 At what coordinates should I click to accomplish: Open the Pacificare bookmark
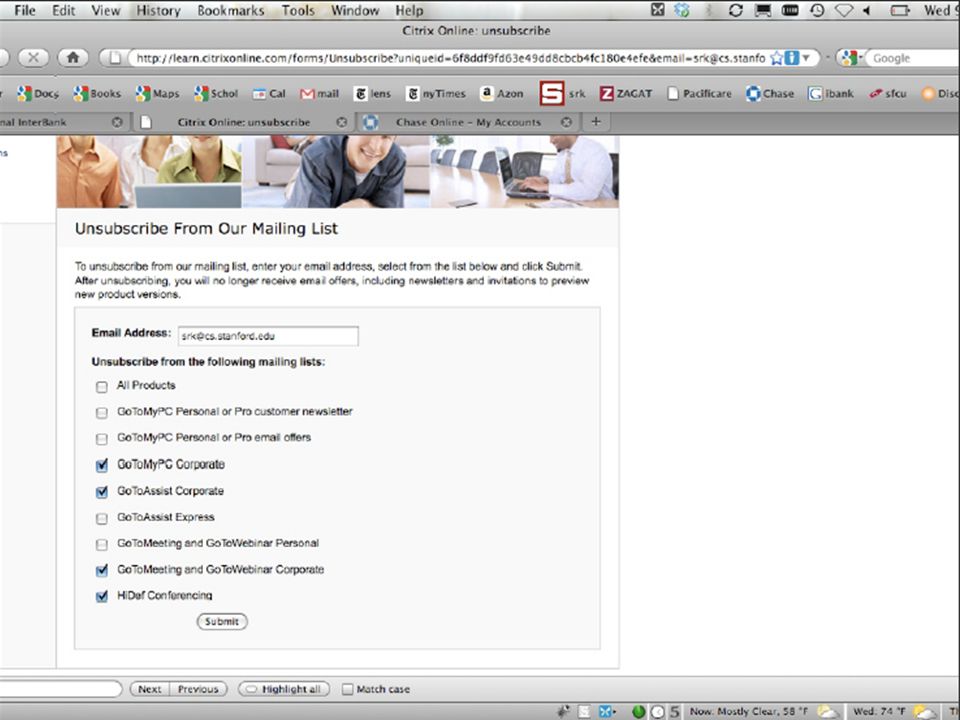[699, 94]
